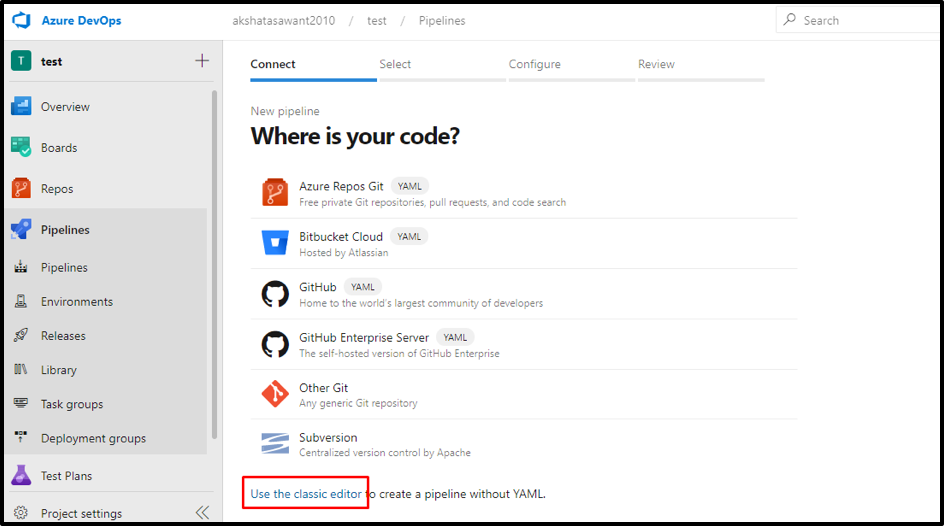Open the Repos icon in sidebar
The height and width of the screenshot is (526, 944).
(21, 188)
